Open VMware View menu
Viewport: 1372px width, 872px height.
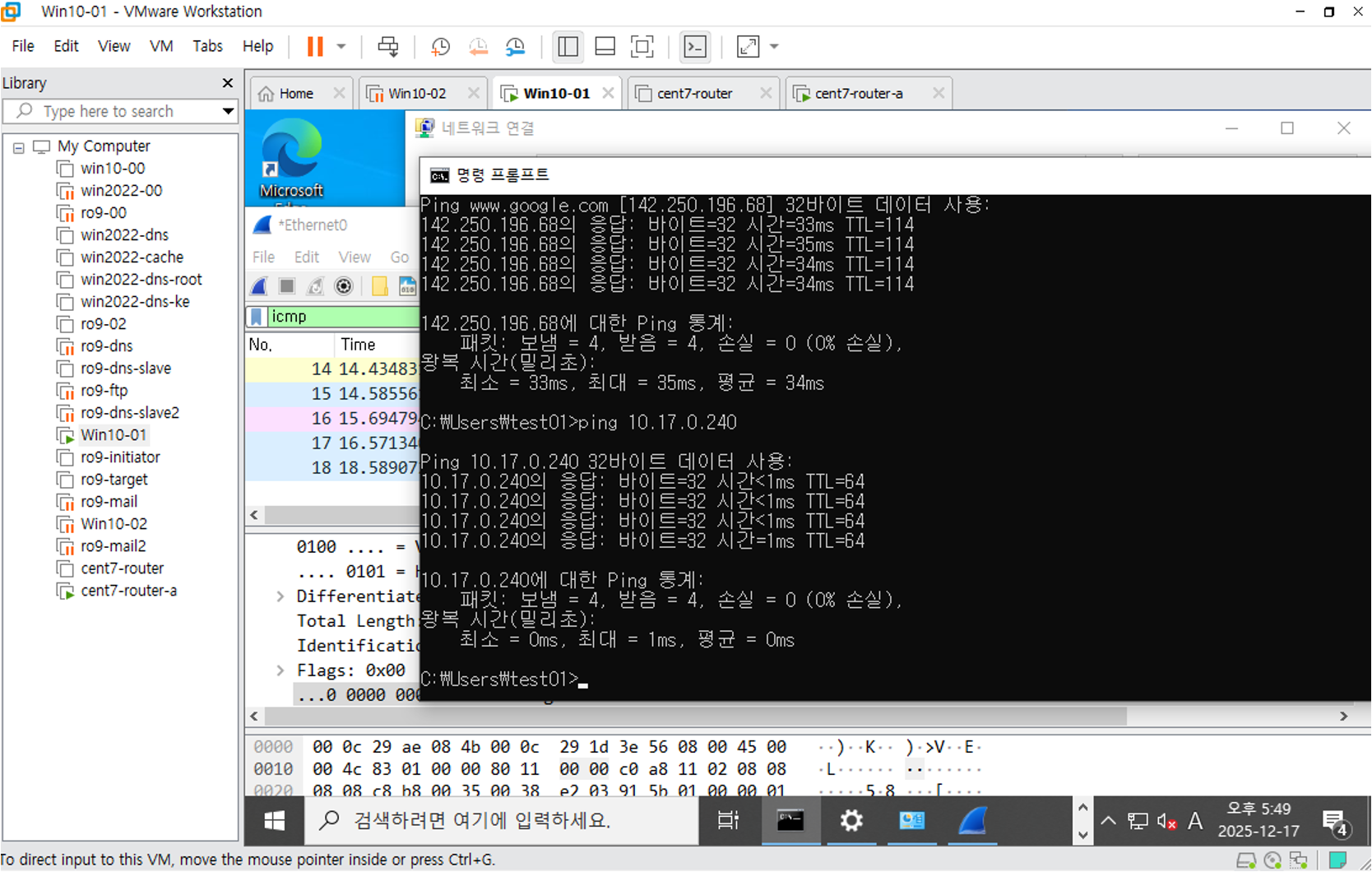pyautogui.click(x=114, y=46)
